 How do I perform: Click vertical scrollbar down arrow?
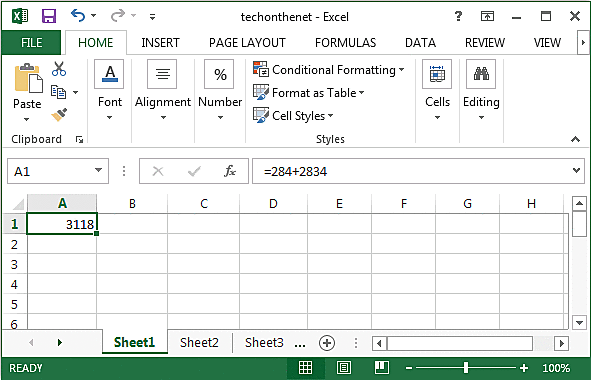tap(579, 323)
